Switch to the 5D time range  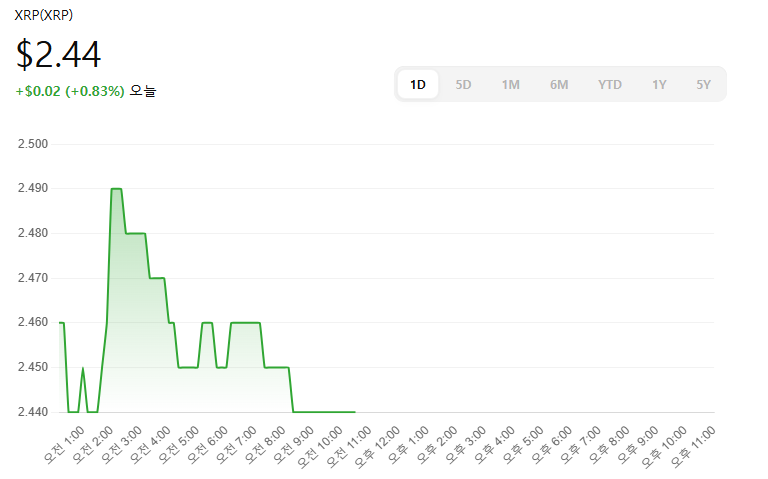point(463,85)
